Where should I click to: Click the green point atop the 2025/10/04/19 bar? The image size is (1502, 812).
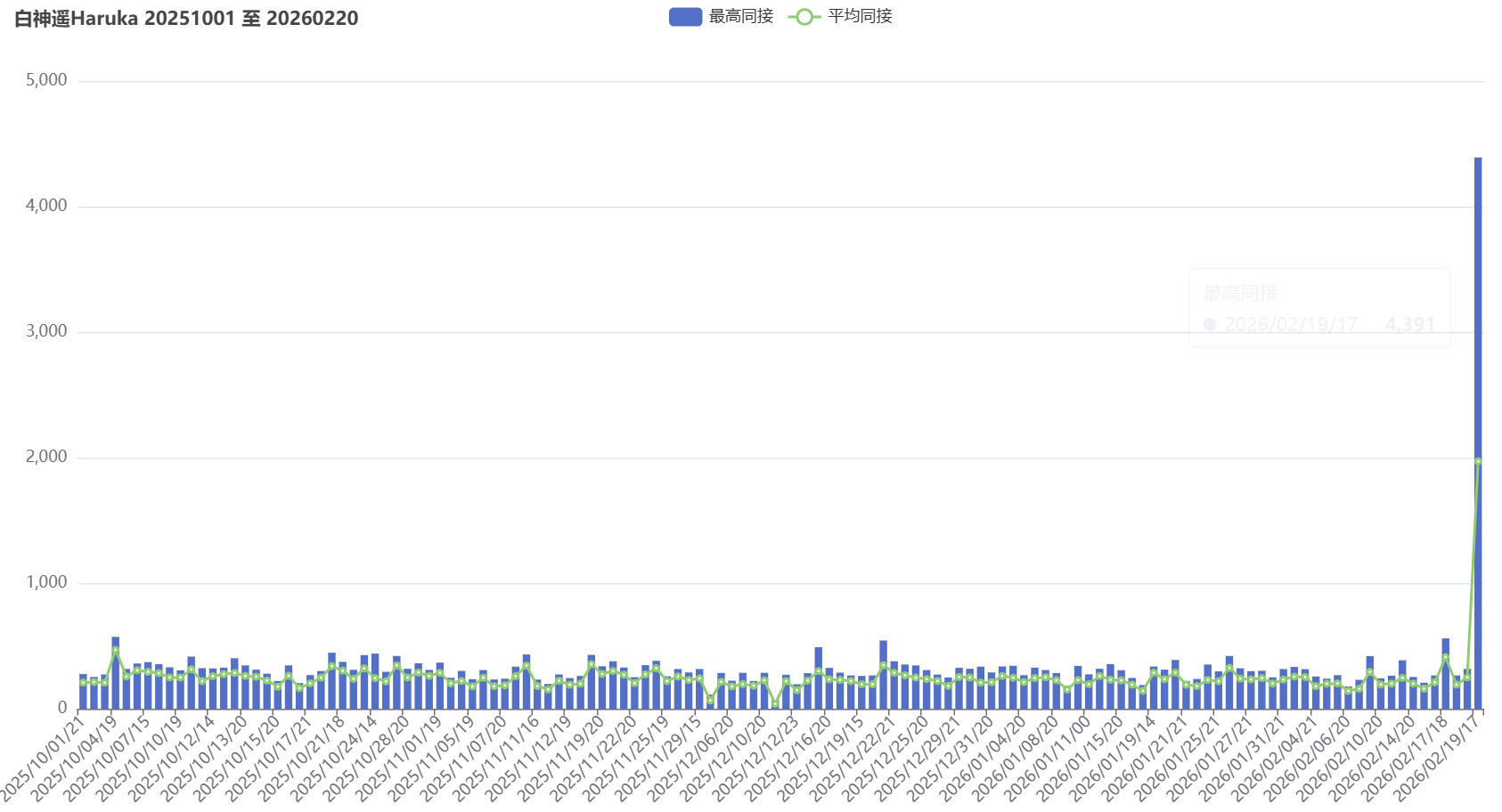click(116, 651)
